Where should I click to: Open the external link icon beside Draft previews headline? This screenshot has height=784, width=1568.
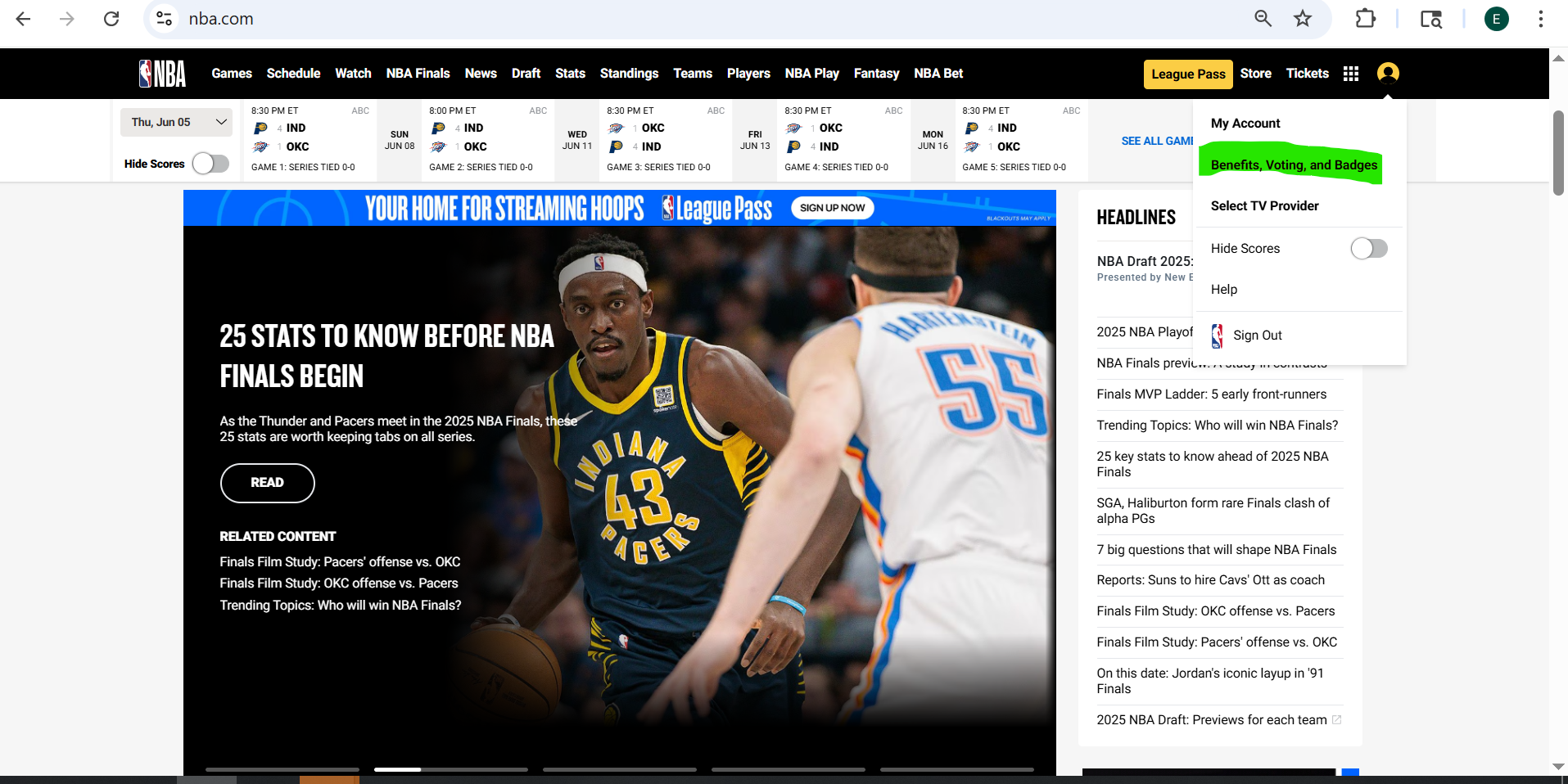[1336, 719]
